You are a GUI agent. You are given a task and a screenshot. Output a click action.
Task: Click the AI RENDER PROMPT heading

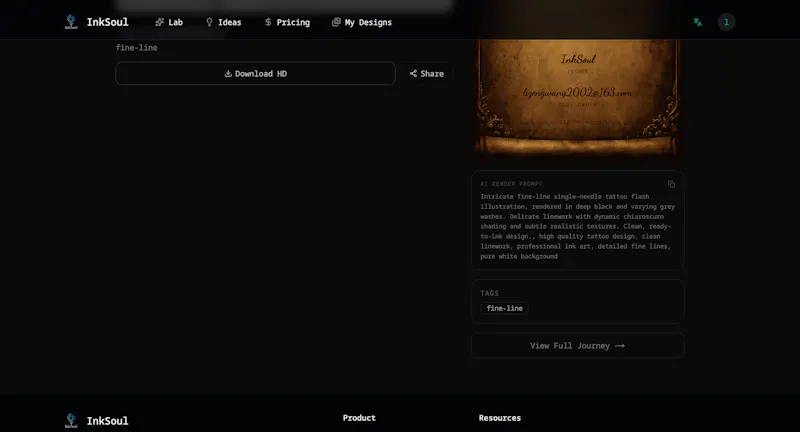click(x=511, y=184)
